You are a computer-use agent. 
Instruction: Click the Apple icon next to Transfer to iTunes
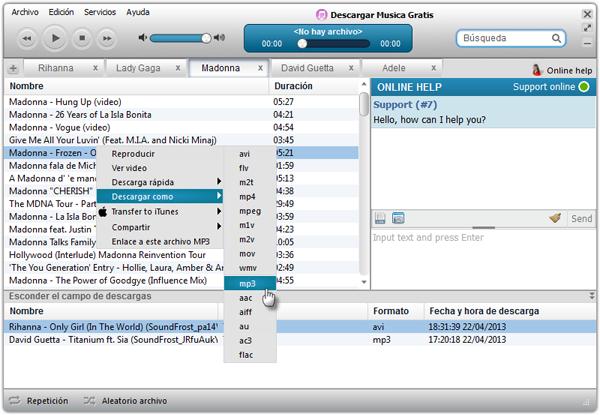(x=103, y=212)
